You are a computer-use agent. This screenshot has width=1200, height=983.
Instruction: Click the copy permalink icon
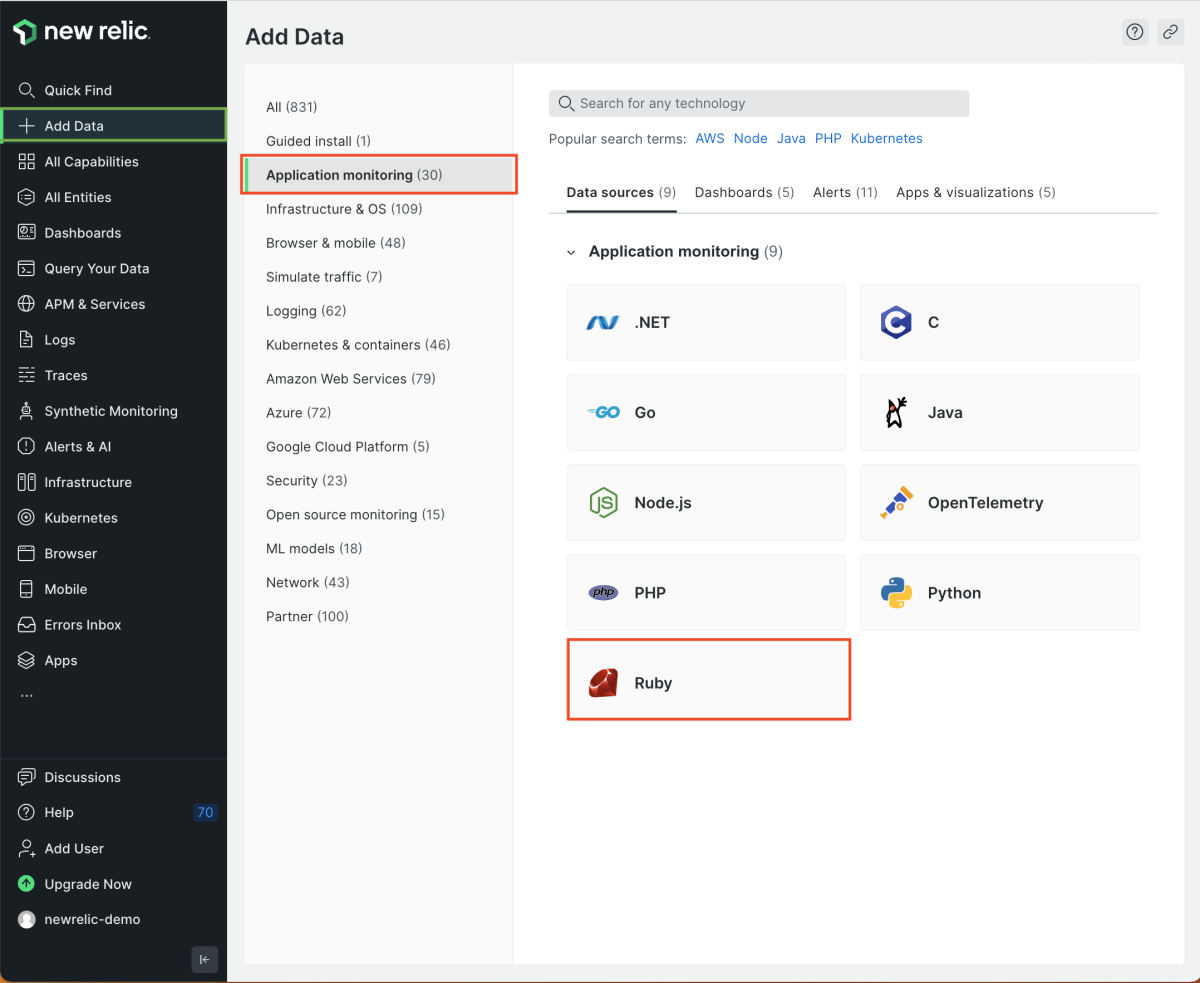pyautogui.click(x=1170, y=32)
